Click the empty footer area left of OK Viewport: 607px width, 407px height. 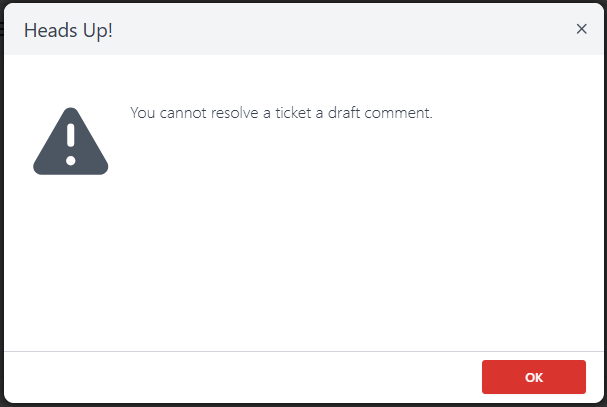[240, 377]
